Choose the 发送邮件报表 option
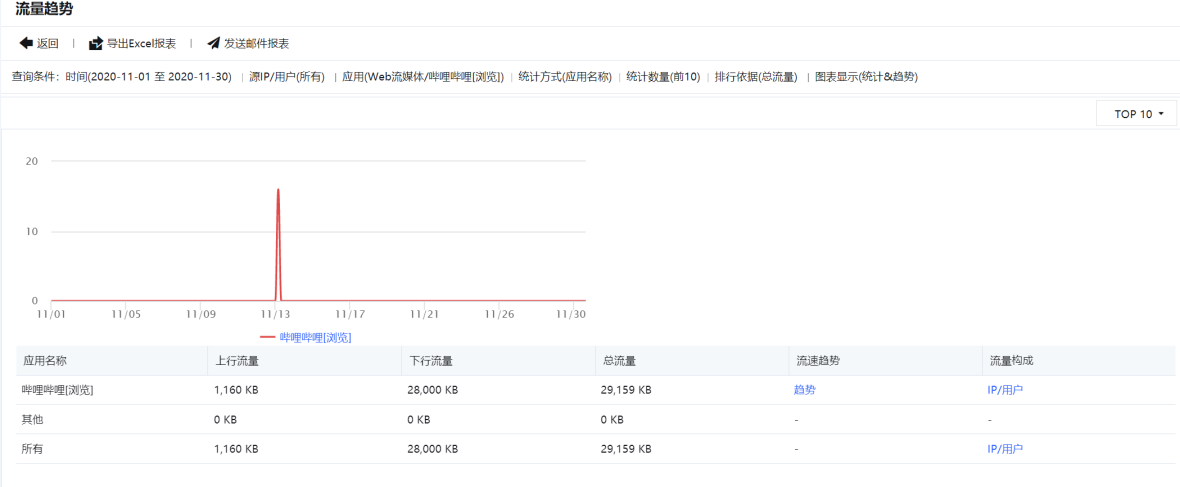The width and height of the screenshot is (1180, 487). 256,44
